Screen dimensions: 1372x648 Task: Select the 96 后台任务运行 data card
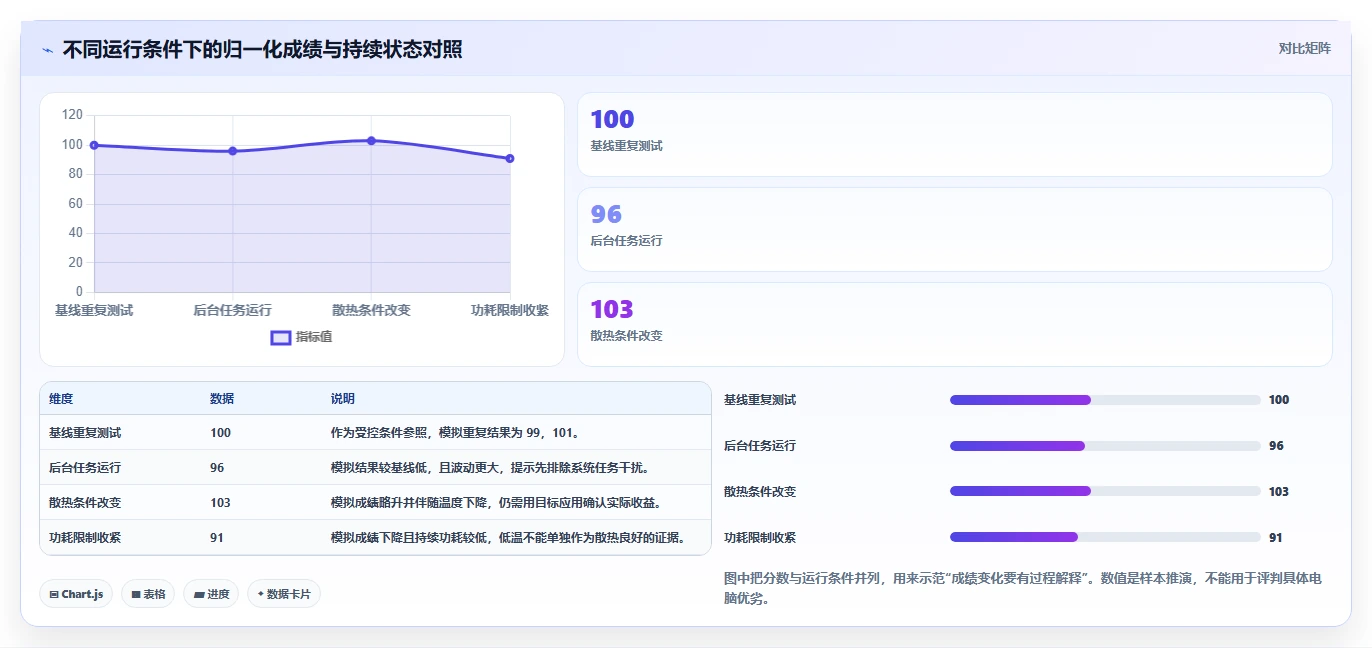point(955,229)
